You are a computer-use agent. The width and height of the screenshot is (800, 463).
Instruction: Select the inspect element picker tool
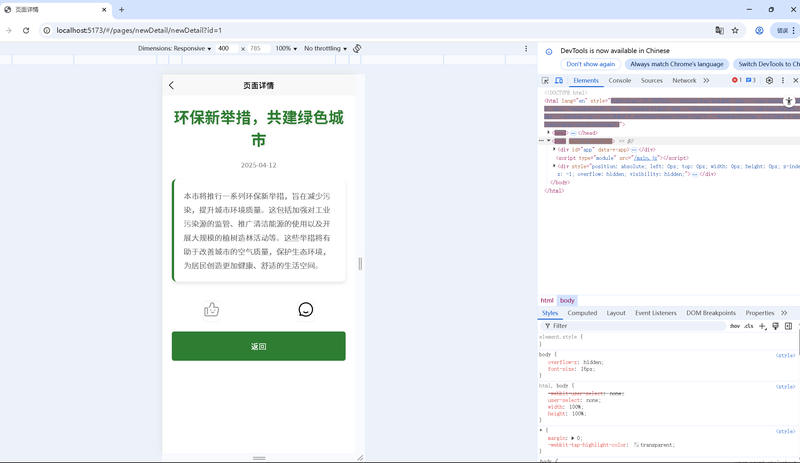(x=545, y=81)
